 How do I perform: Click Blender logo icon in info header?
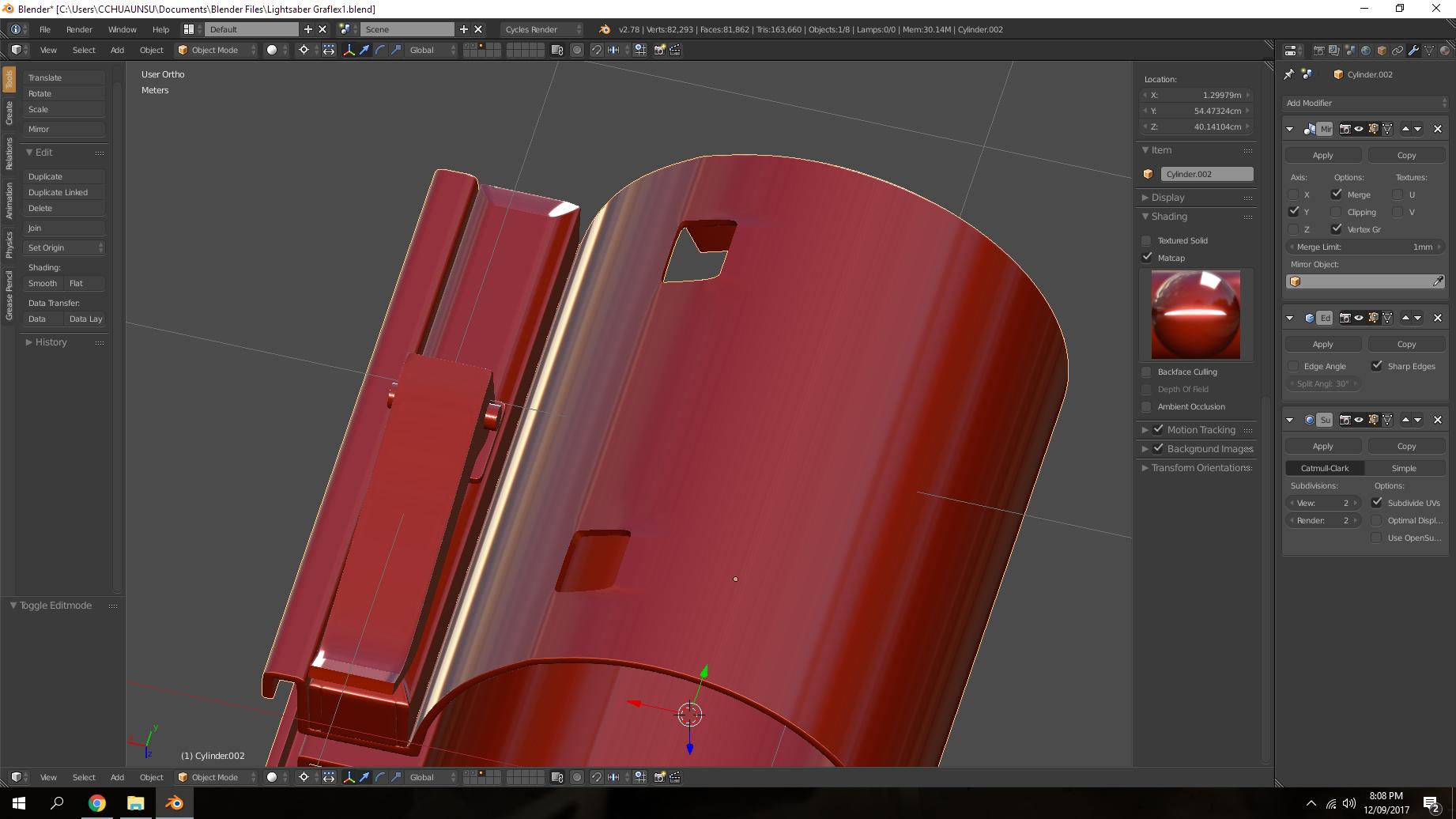pyautogui.click(x=605, y=29)
